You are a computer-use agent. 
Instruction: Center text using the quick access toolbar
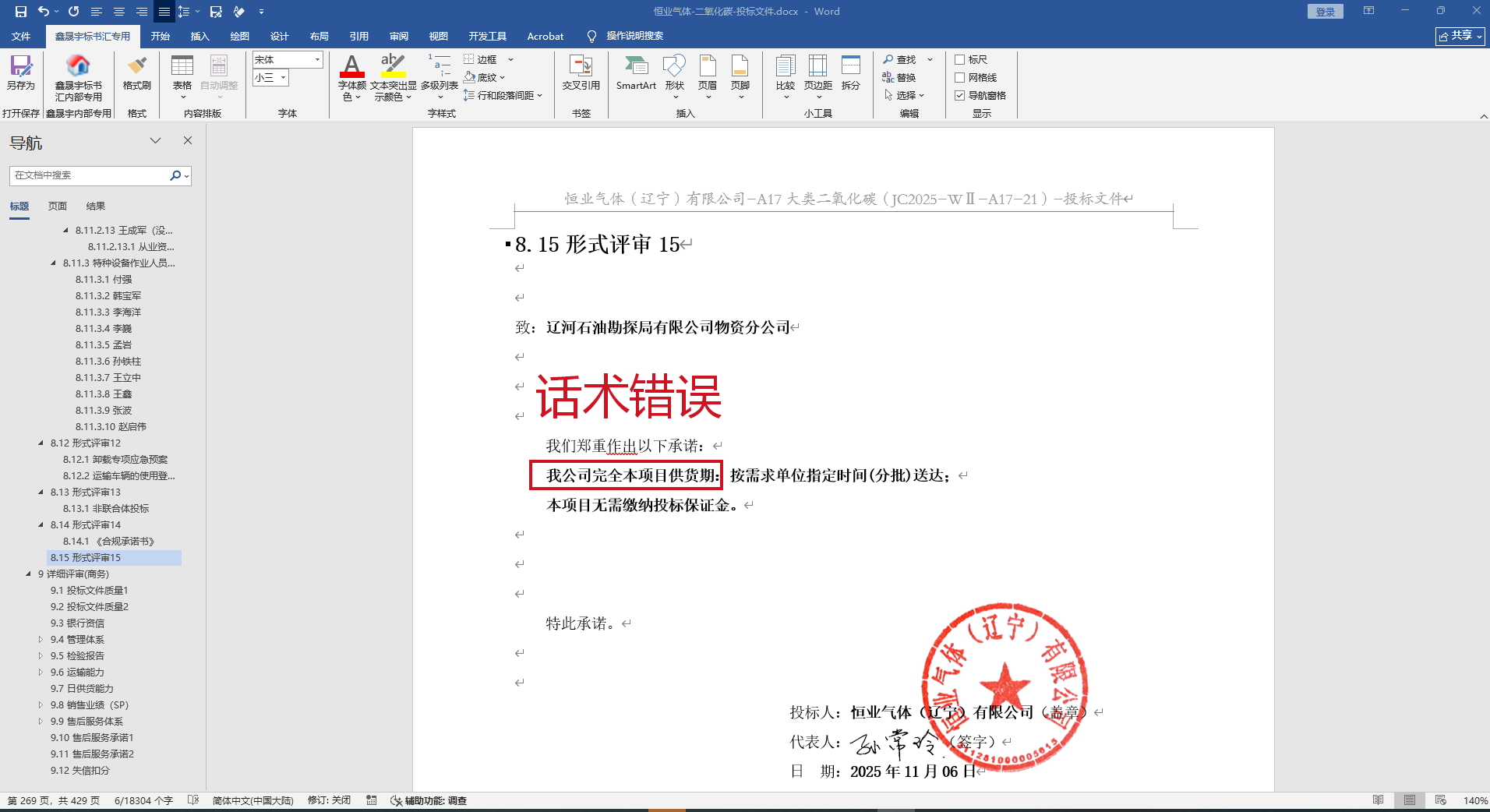119,12
